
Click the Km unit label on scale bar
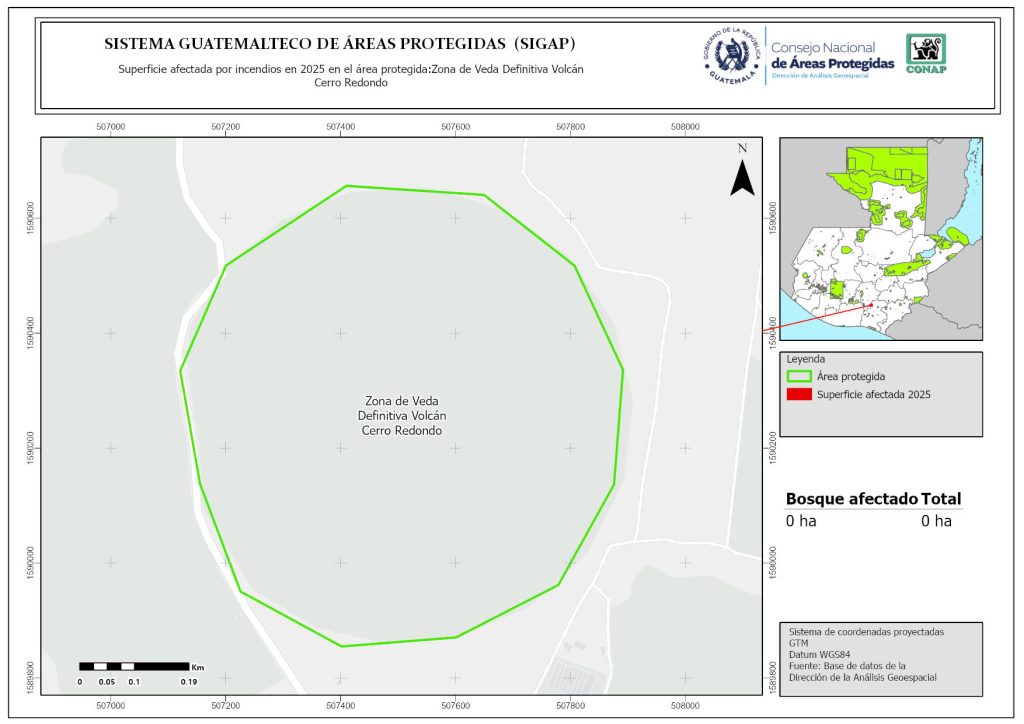[198, 666]
